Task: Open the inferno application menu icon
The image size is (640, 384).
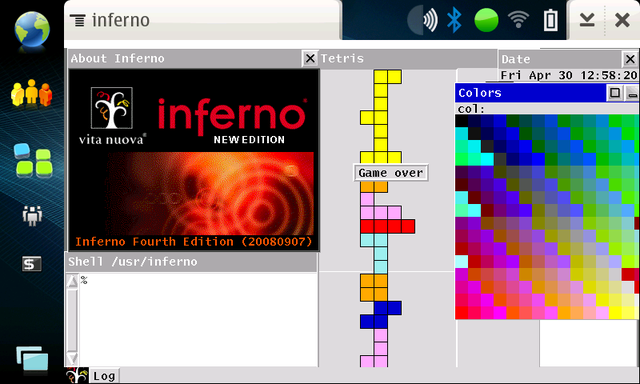Action: 78,20
